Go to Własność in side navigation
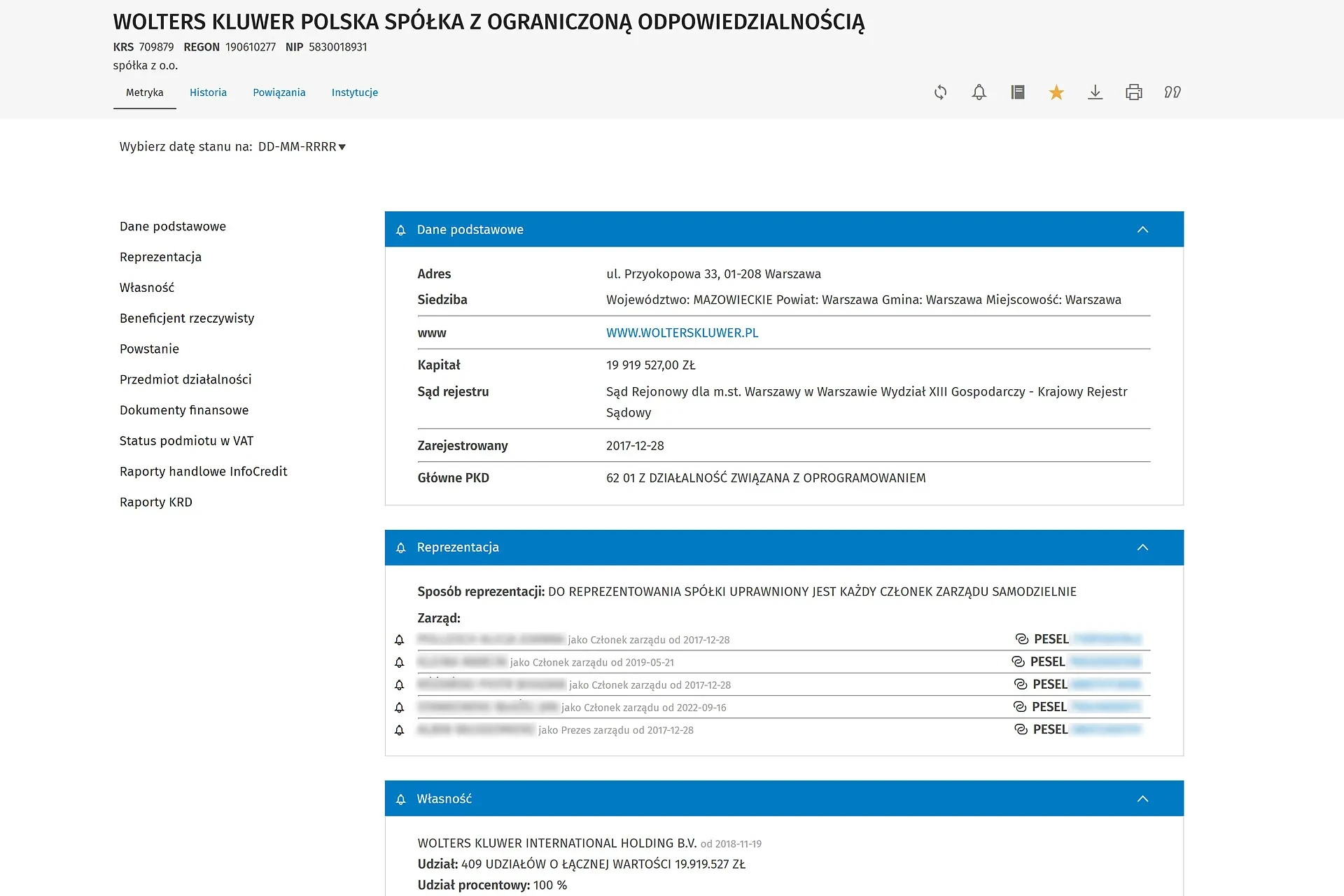Image resolution: width=1344 pixels, height=896 pixels. coord(147,288)
